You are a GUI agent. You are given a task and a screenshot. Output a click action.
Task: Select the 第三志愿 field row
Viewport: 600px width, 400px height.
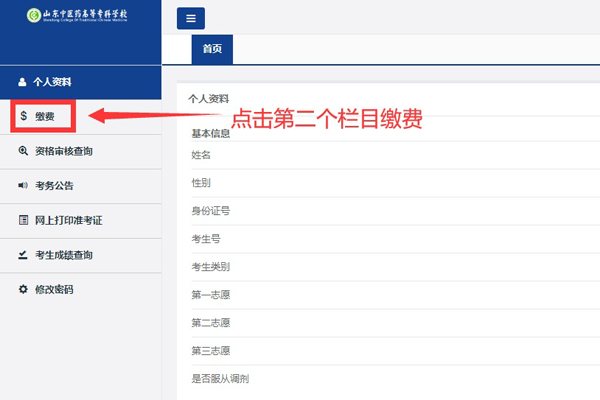396,351
